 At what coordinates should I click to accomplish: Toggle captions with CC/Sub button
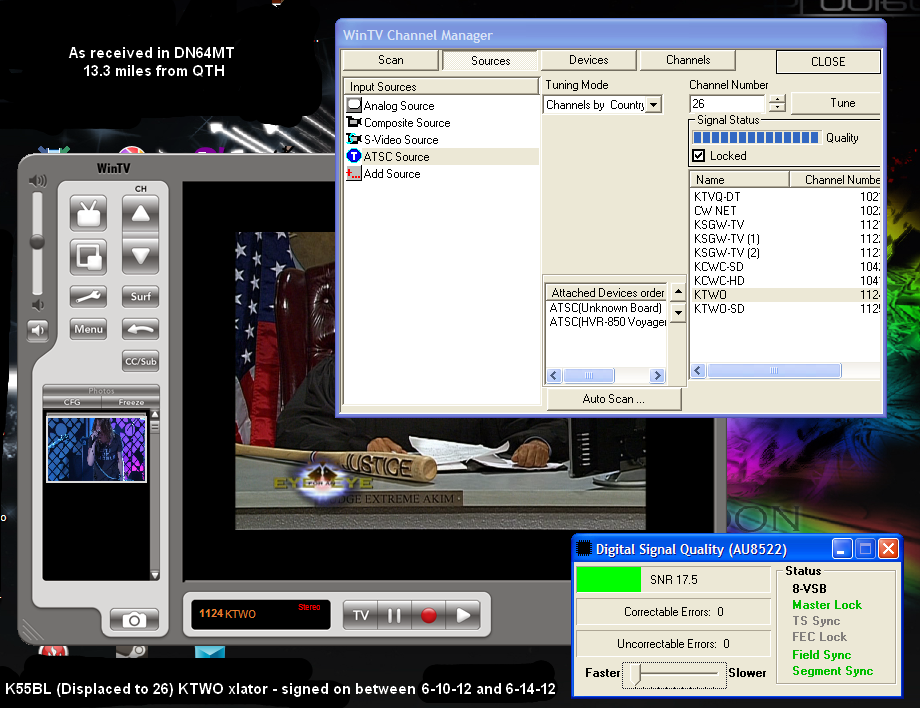[x=140, y=361]
